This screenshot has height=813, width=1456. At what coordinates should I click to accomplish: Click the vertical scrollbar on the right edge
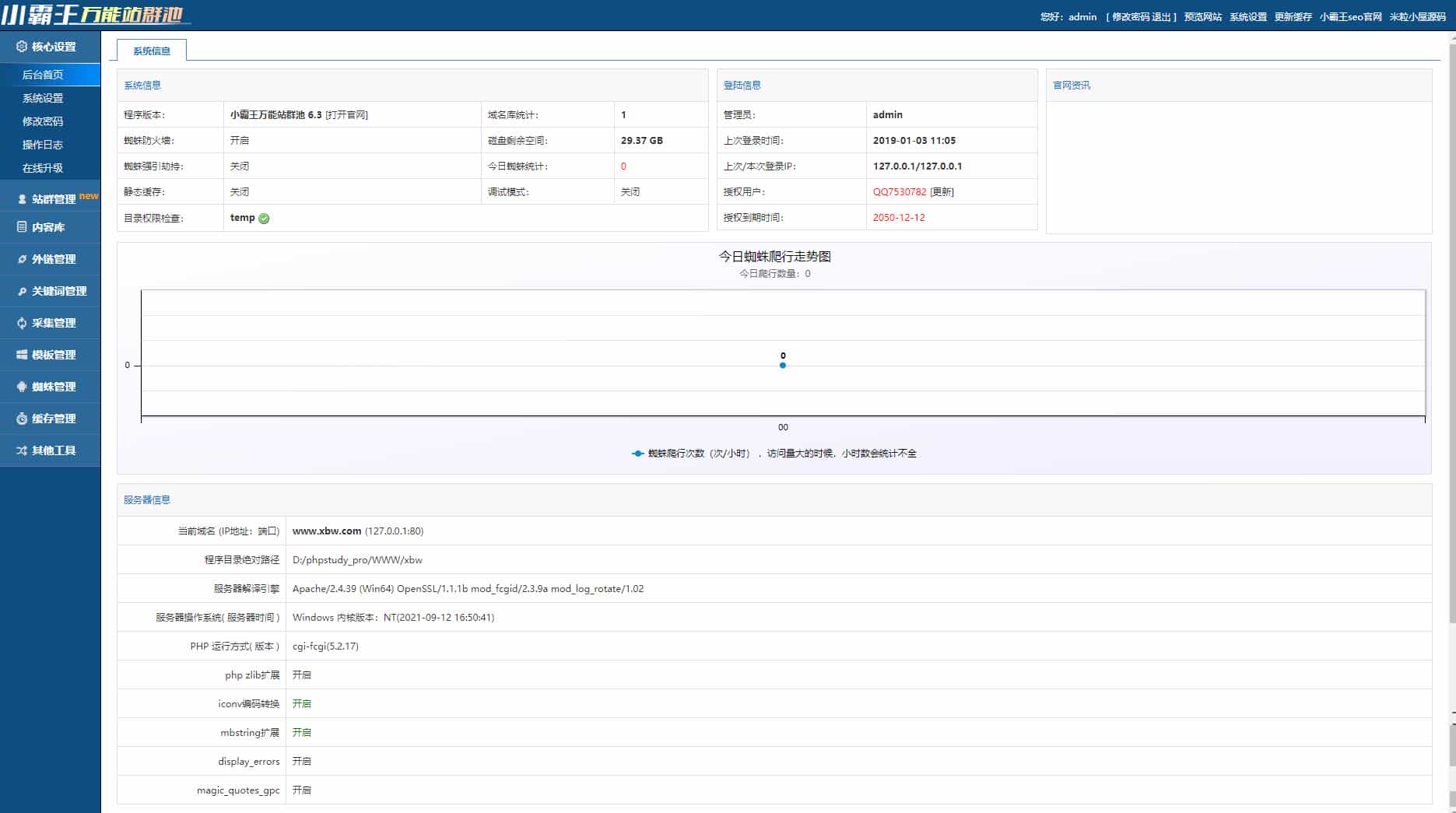coord(1451,311)
